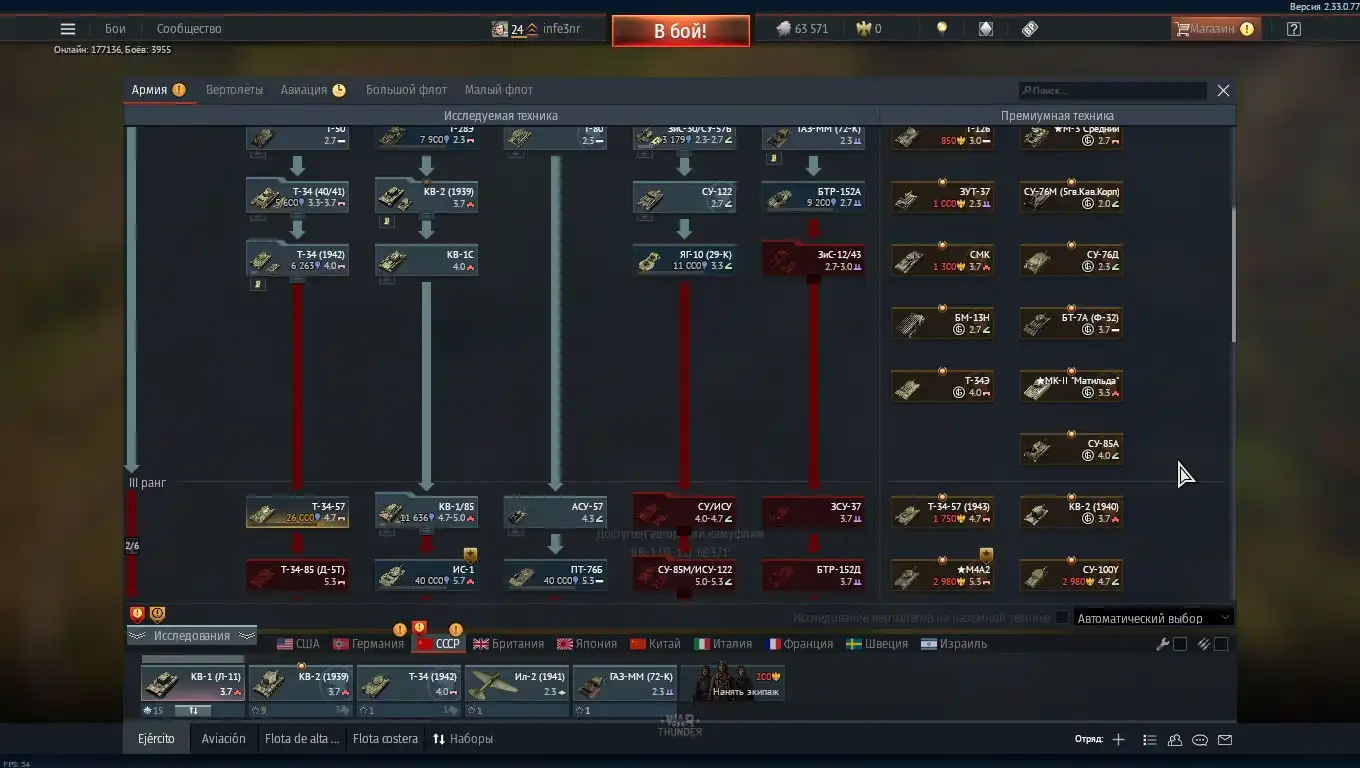This screenshot has width=1360, height=768.
Task: Close the research tree window
Action: pos(1223,90)
